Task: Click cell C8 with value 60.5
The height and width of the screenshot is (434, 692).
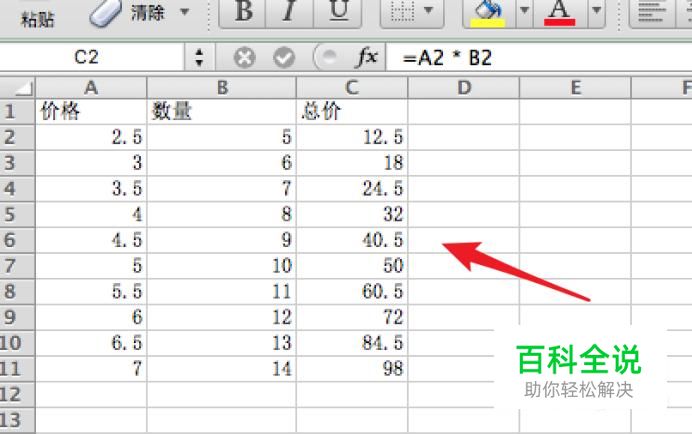Action: 352,291
